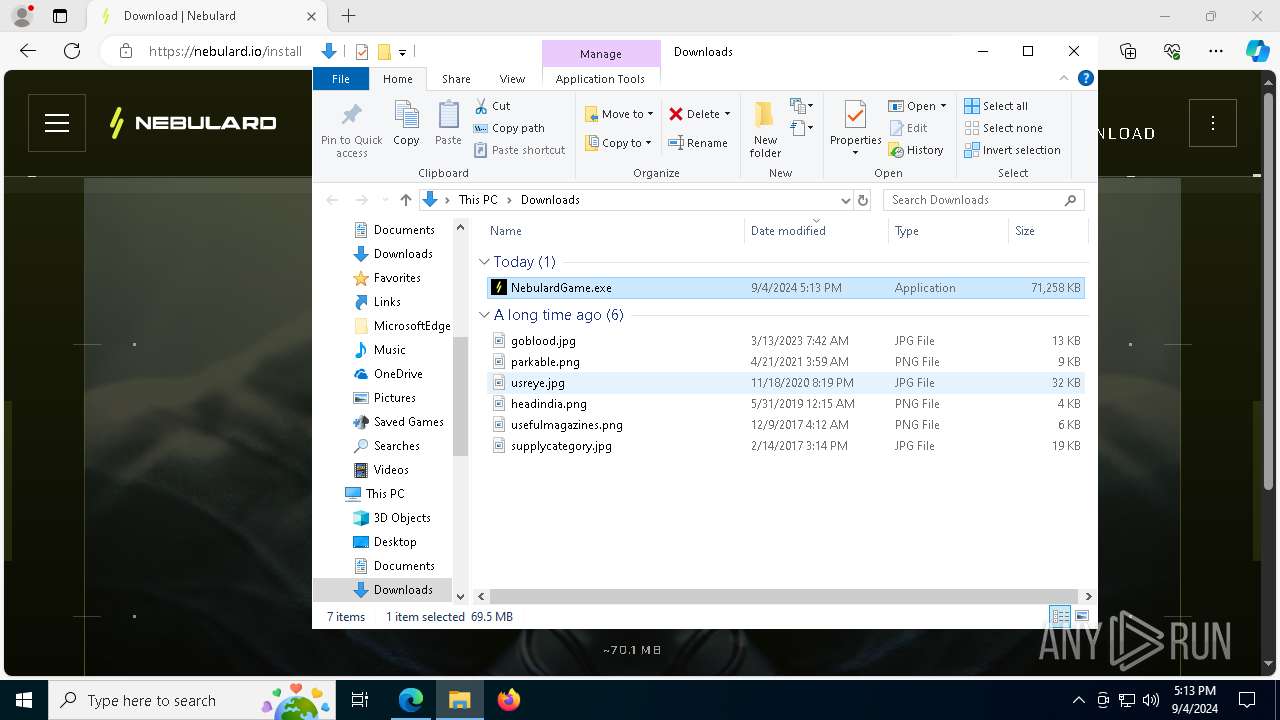
Task: Switch to the Share ribbon tab
Action: [456, 79]
